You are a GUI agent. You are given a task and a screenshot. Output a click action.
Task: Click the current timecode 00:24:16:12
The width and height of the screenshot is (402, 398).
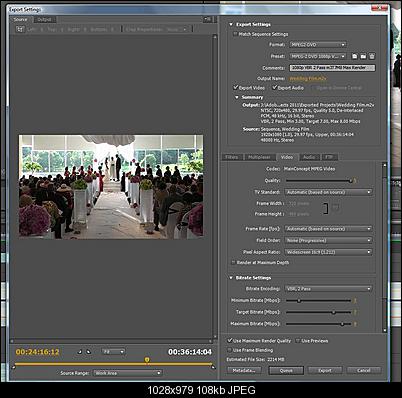(x=37, y=352)
